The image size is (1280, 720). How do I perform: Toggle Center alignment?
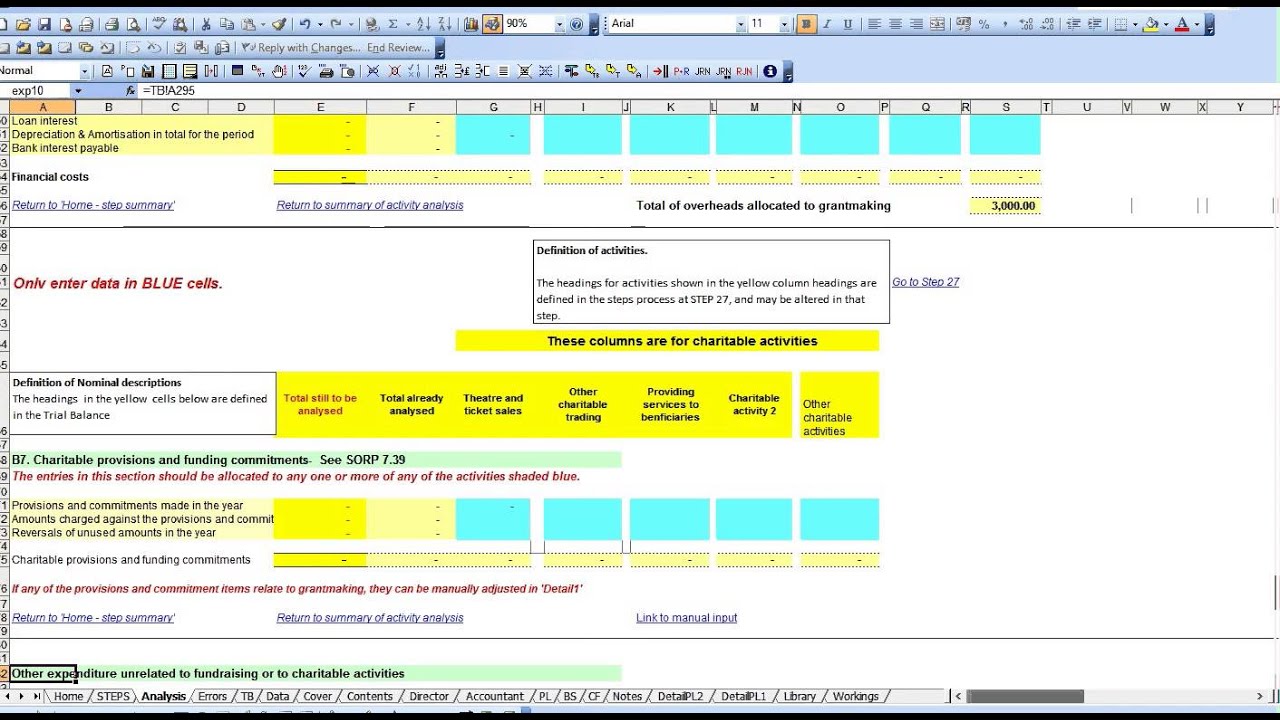(x=895, y=24)
